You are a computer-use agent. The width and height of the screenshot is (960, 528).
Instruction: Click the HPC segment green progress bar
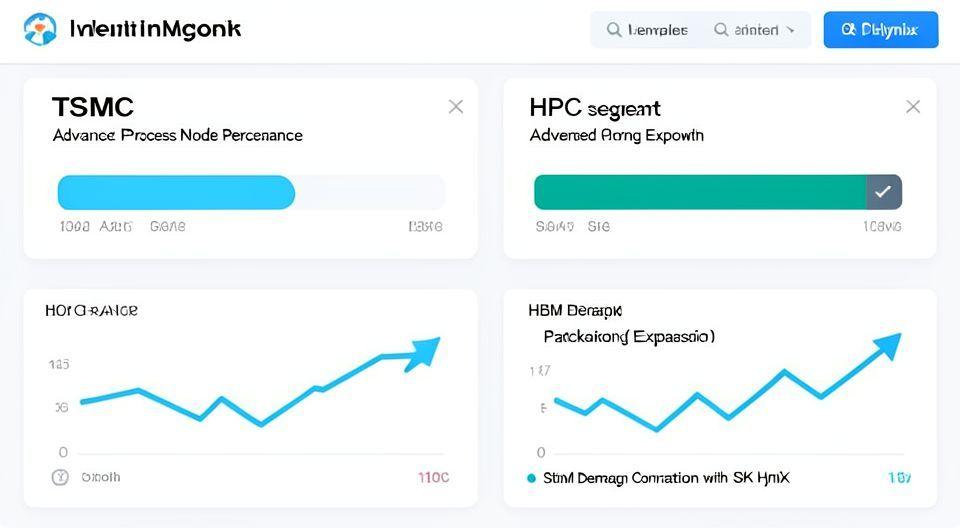pos(700,191)
